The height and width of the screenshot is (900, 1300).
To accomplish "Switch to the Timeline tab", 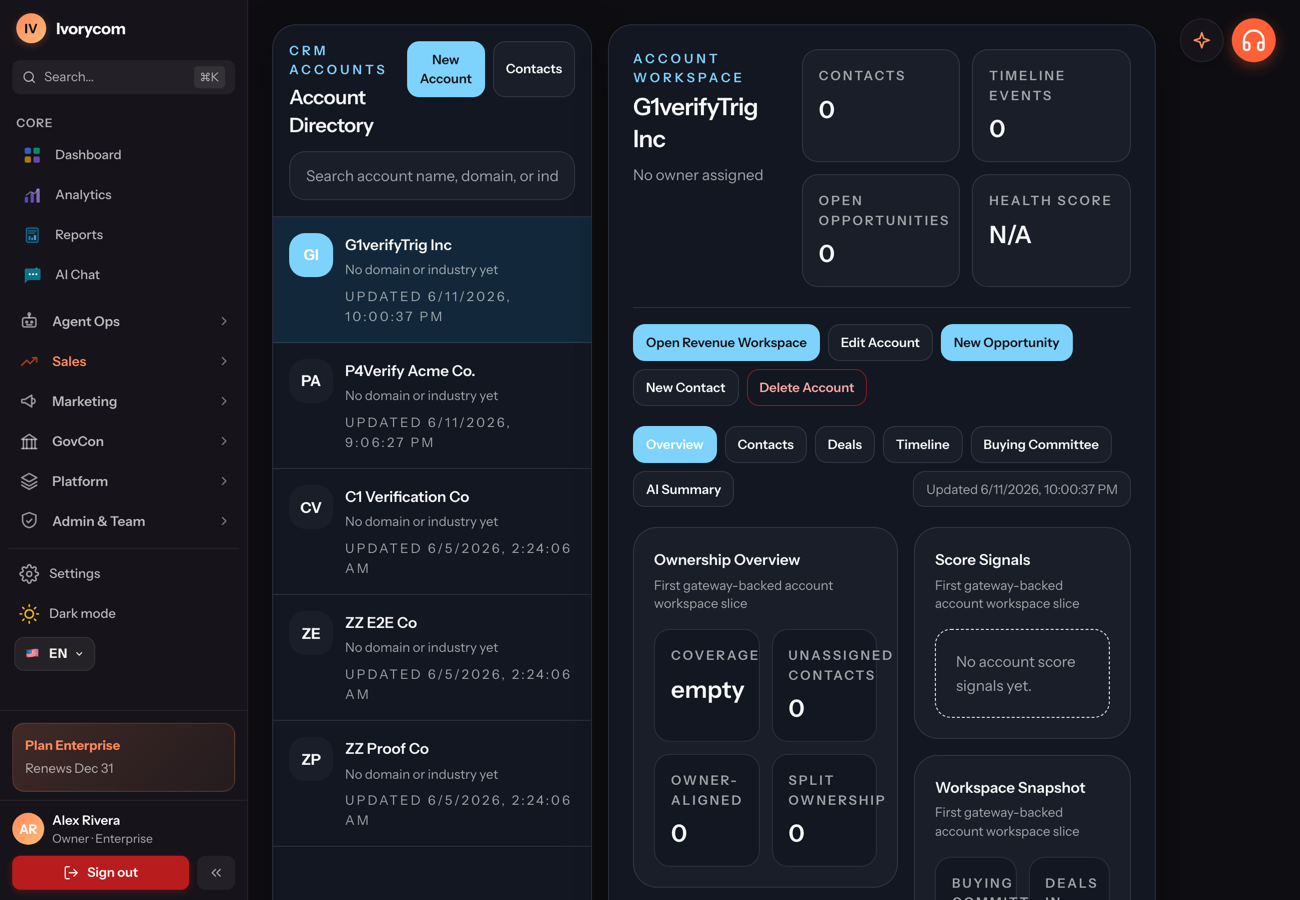I will pos(922,445).
